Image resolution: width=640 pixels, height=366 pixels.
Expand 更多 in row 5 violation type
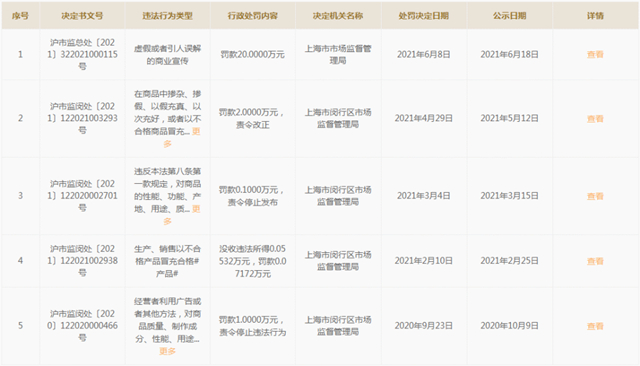(x=167, y=351)
